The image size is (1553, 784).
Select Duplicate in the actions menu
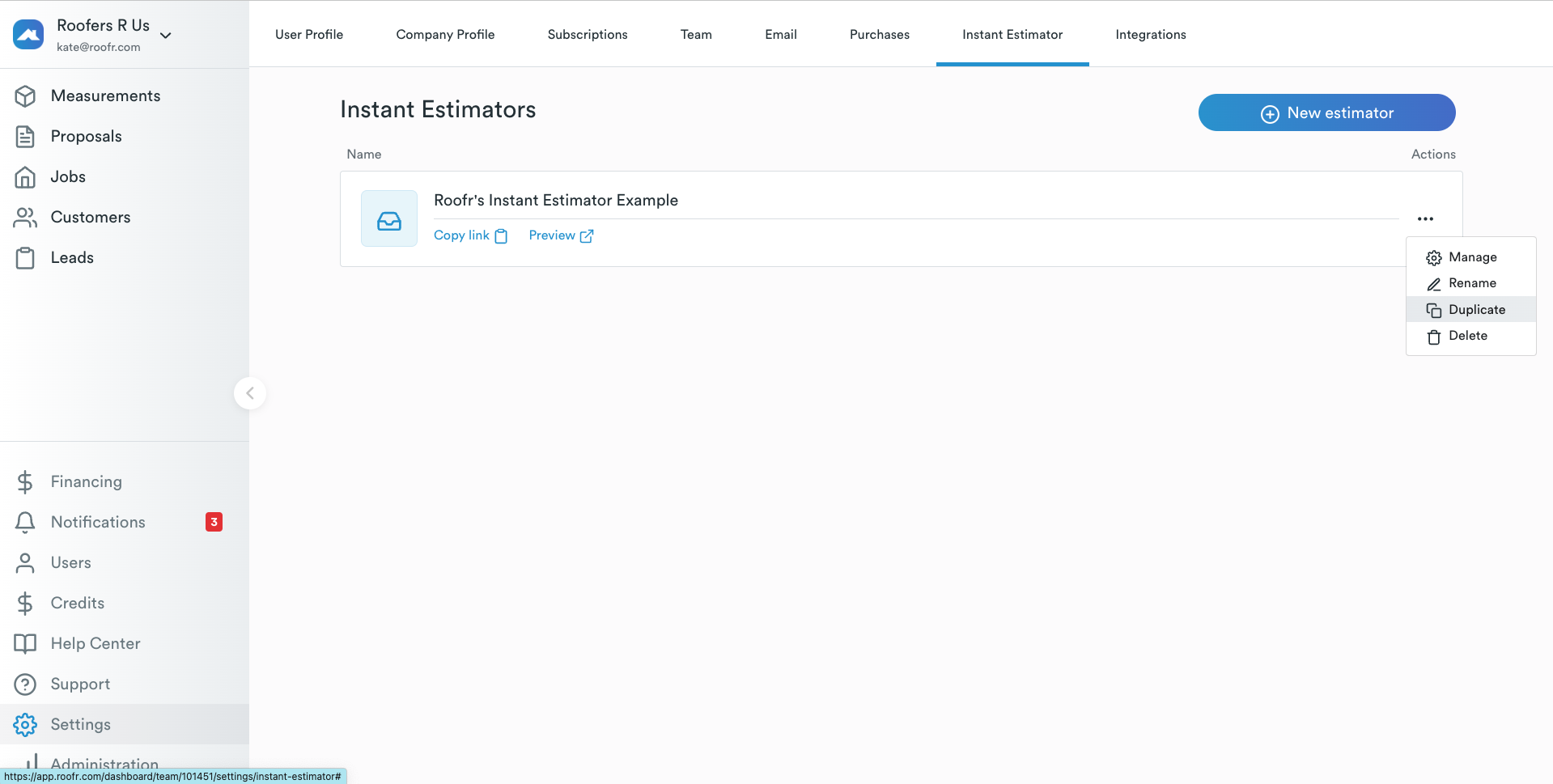coord(1471,309)
